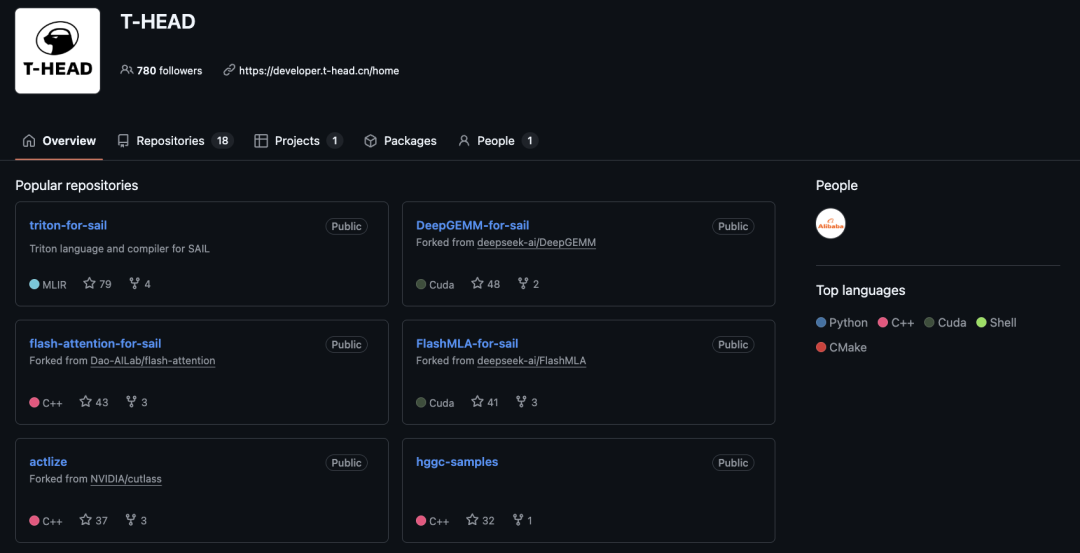Image resolution: width=1080 pixels, height=553 pixels.
Task: Open the FlashMLA-for-sail repository
Action: pyautogui.click(x=467, y=344)
